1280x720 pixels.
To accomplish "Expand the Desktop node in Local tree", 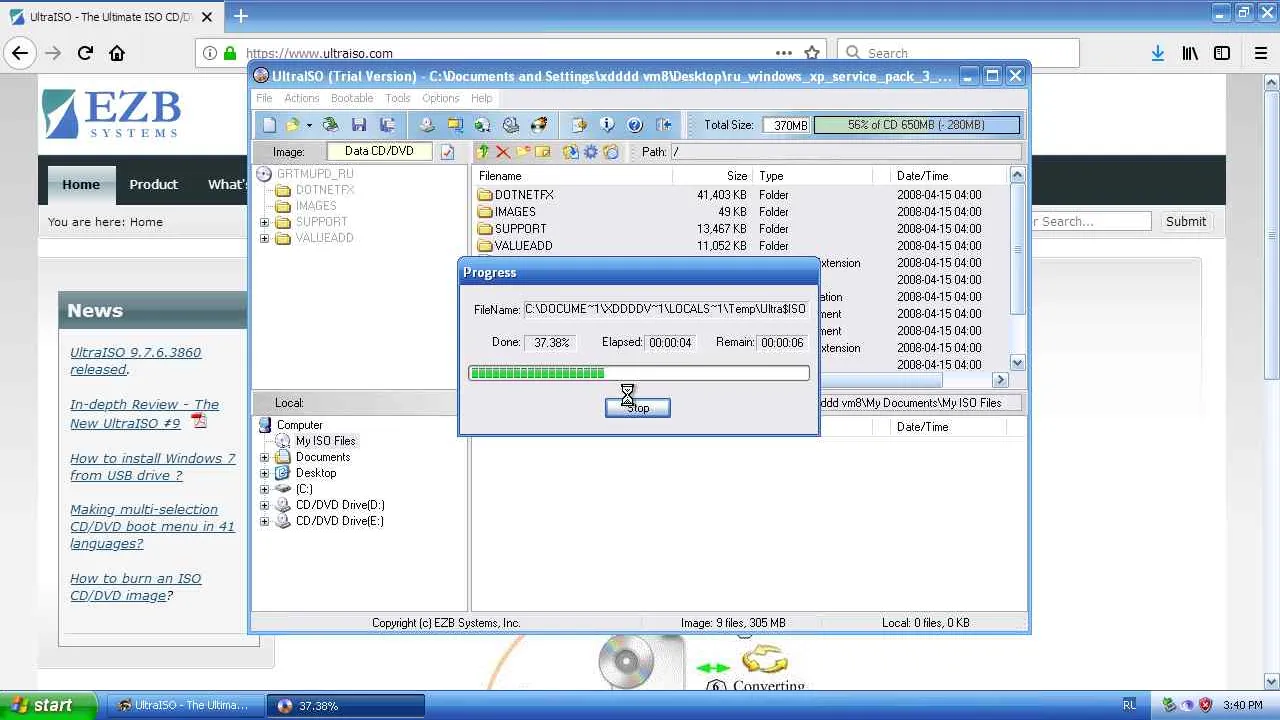I will (x=264, y=473).
